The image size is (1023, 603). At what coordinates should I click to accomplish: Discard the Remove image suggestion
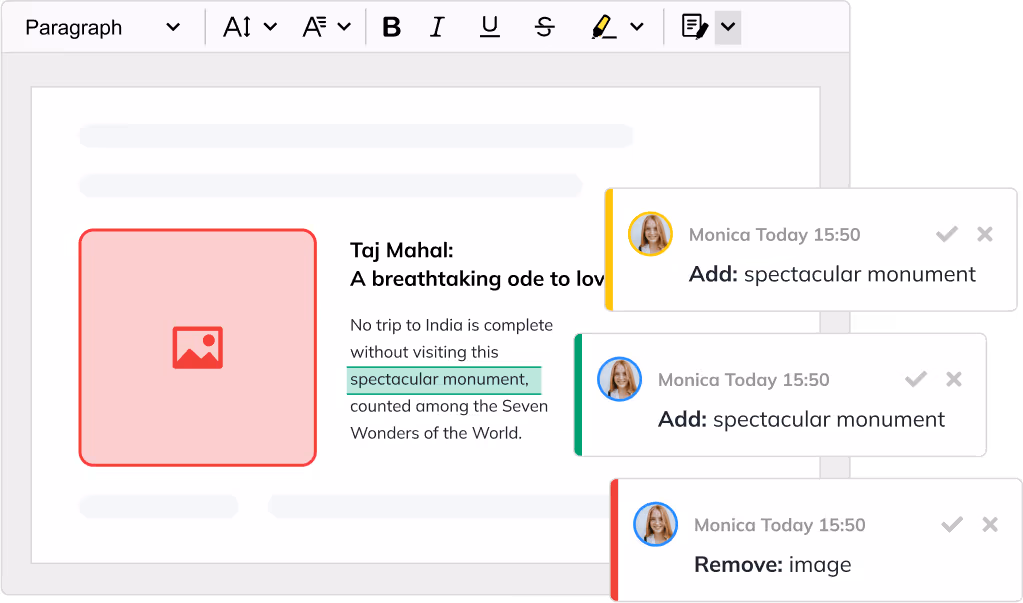tap(990, 524)
